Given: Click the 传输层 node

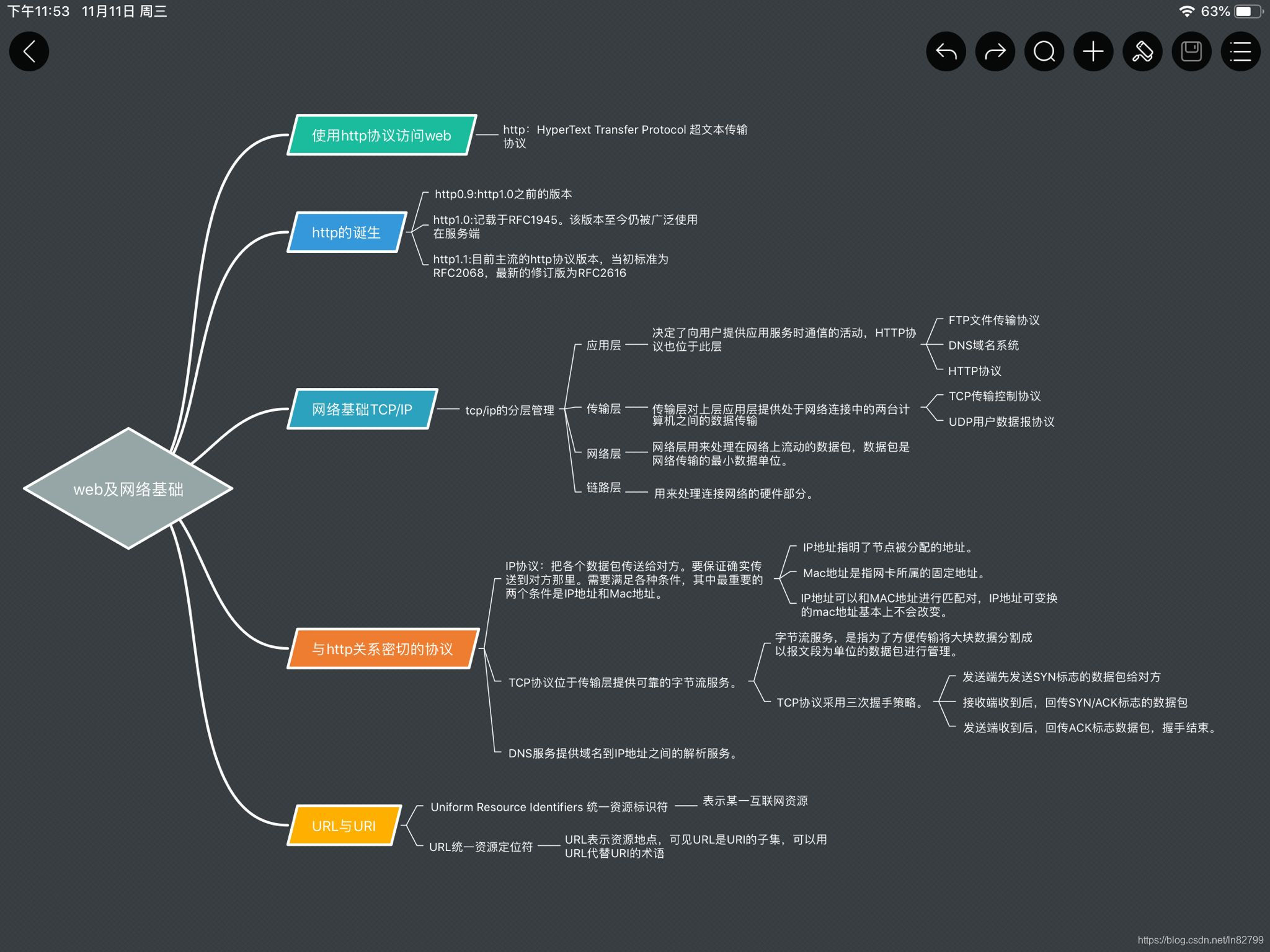Looking at the screenshot, I should [603, 408].
